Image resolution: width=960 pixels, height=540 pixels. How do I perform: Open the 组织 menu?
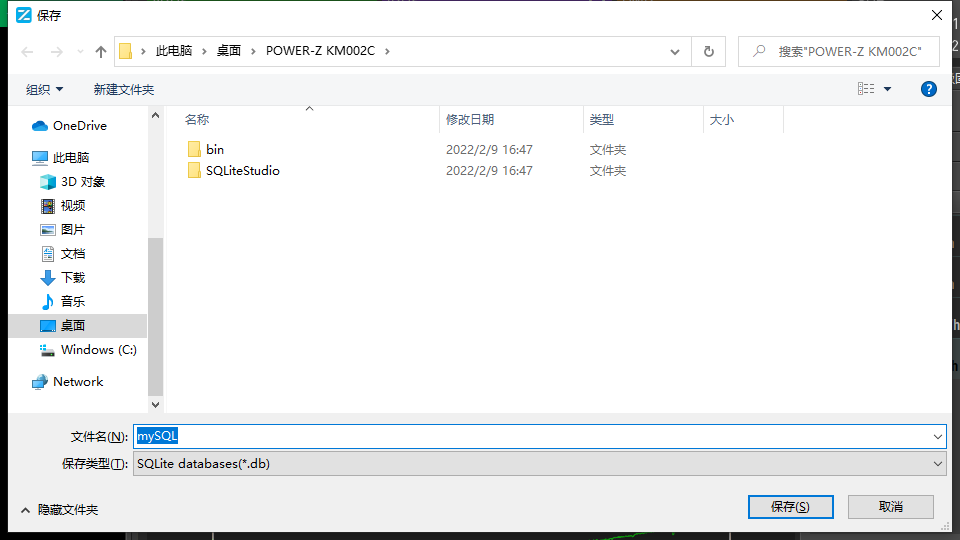(45, 89)
